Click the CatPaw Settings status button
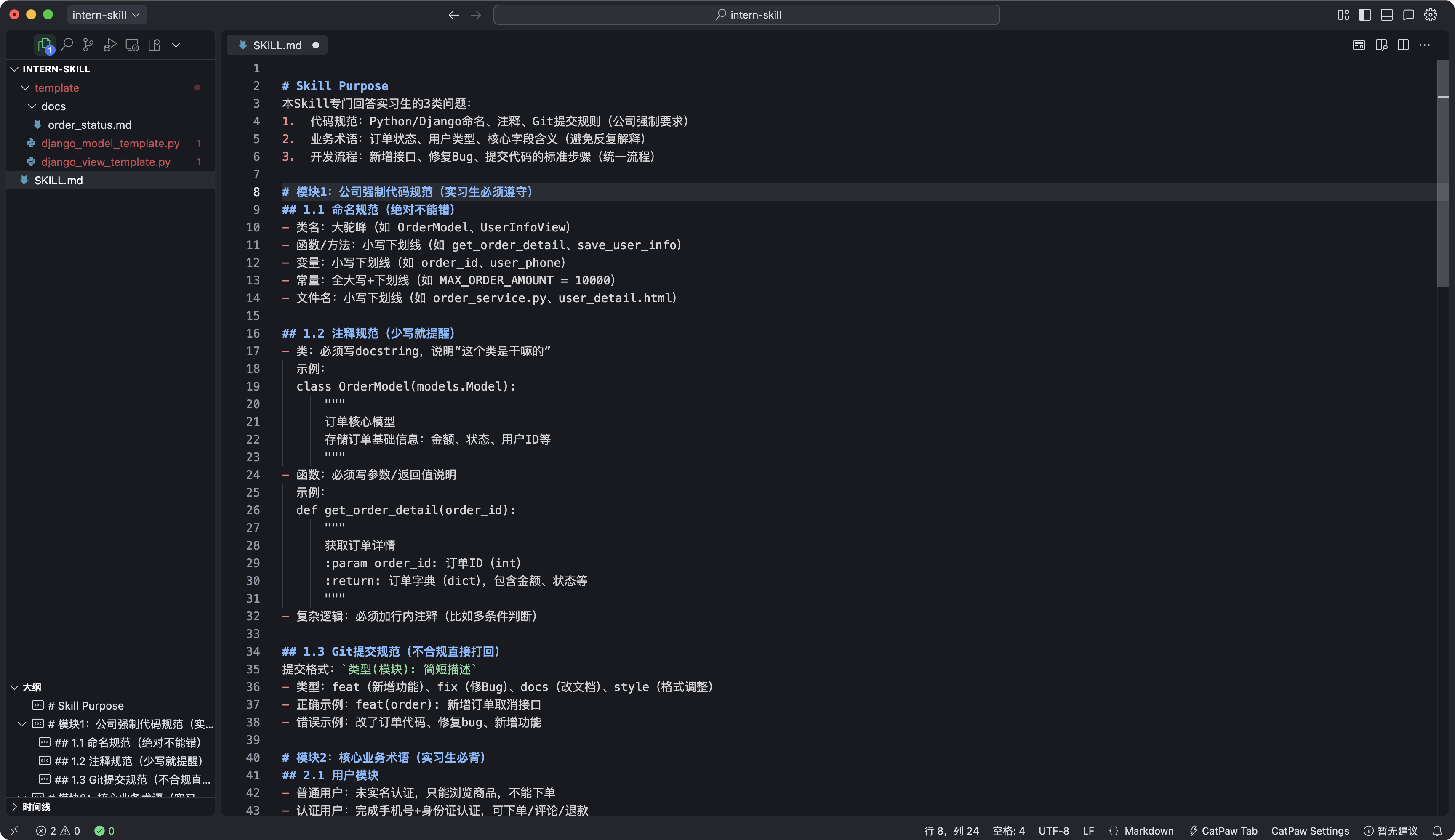The image size is (1455, 840). coord(1310,831)
